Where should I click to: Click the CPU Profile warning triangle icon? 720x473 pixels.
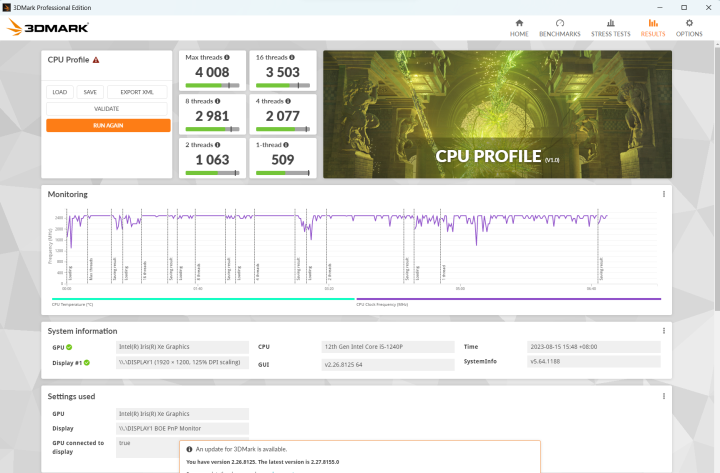click(96, 60)
